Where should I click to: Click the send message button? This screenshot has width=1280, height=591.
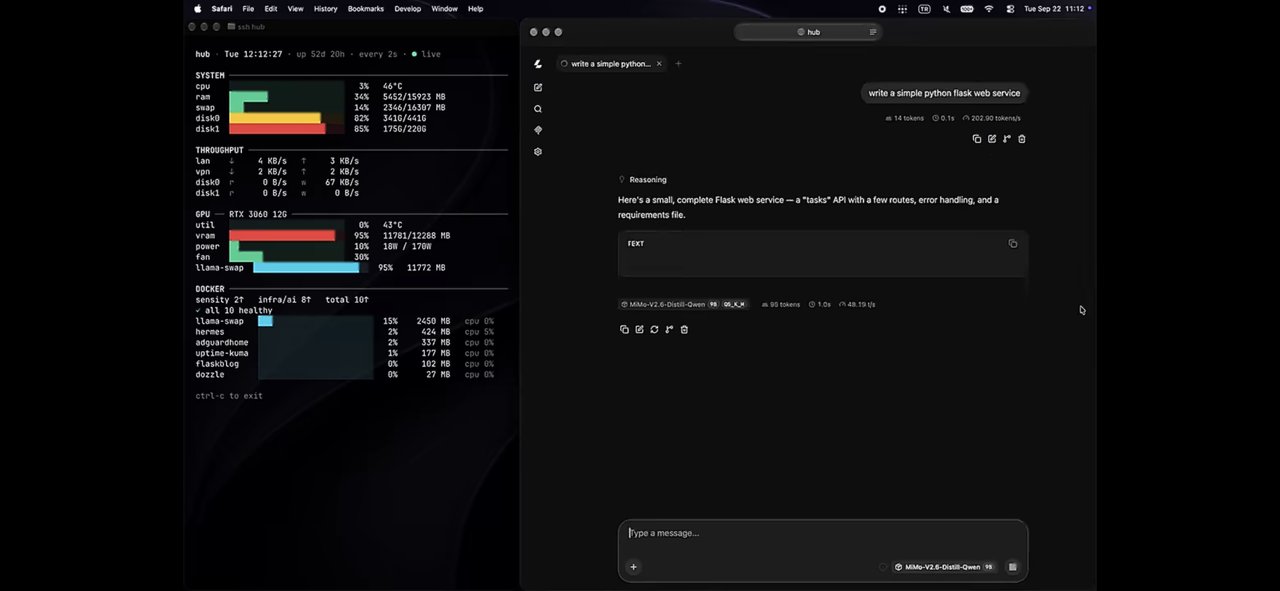pos(1012,567)
